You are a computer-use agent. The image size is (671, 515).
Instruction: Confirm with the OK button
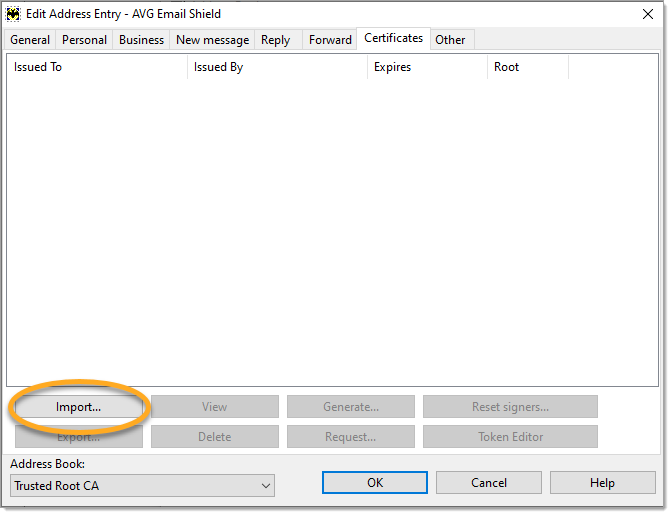click(x=375, y=483)
